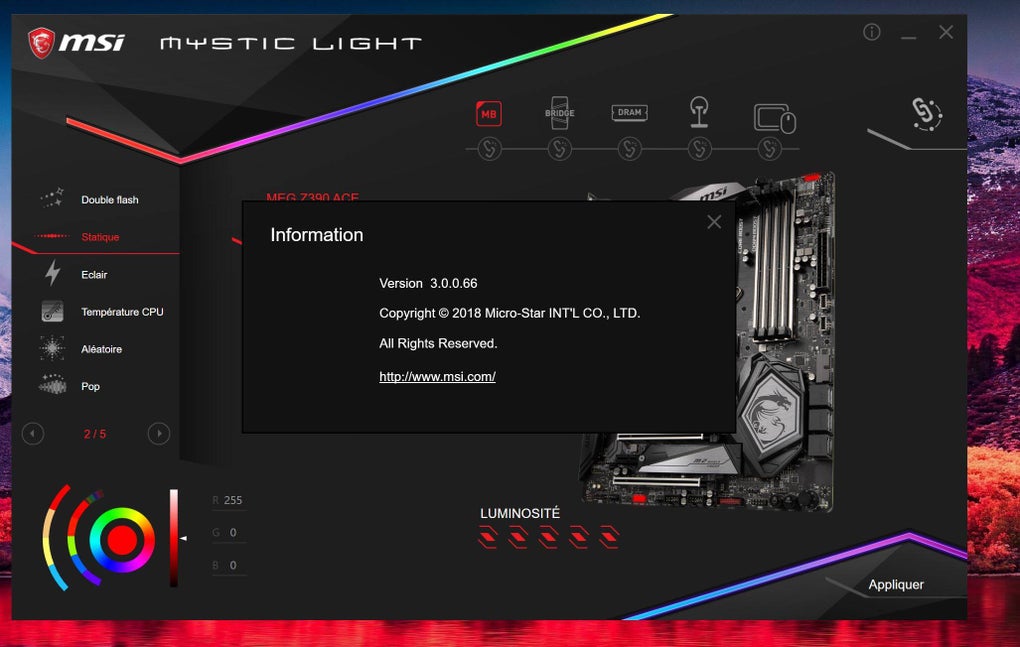Go to previous effects page arrow
The image size is (1020, 647).
click(x=33, y=433)
